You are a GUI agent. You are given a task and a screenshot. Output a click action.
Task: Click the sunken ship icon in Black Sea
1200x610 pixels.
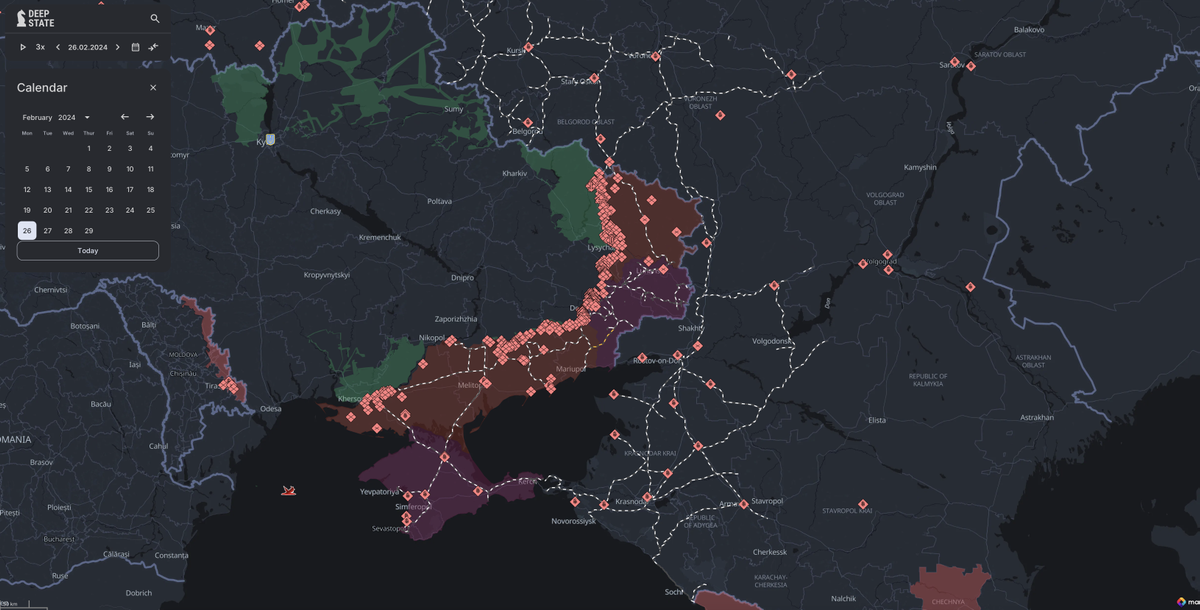[x=288, y=490]
